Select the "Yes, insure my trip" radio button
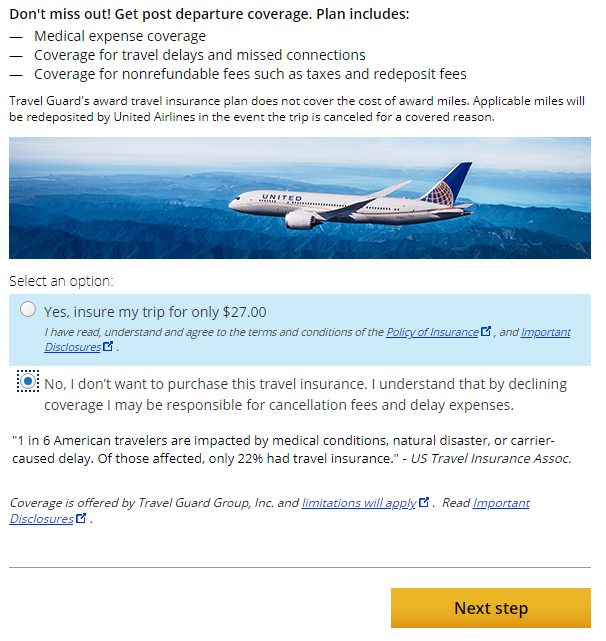Image resolution: width=606 pixels, height=641 pixels. pos(28,309)
